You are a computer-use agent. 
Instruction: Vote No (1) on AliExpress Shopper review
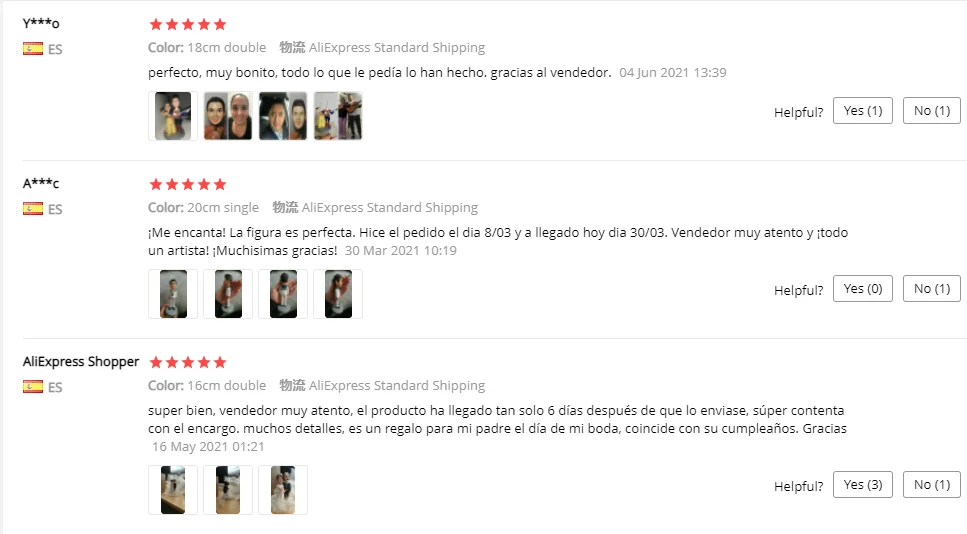click(x=932, y=485)
